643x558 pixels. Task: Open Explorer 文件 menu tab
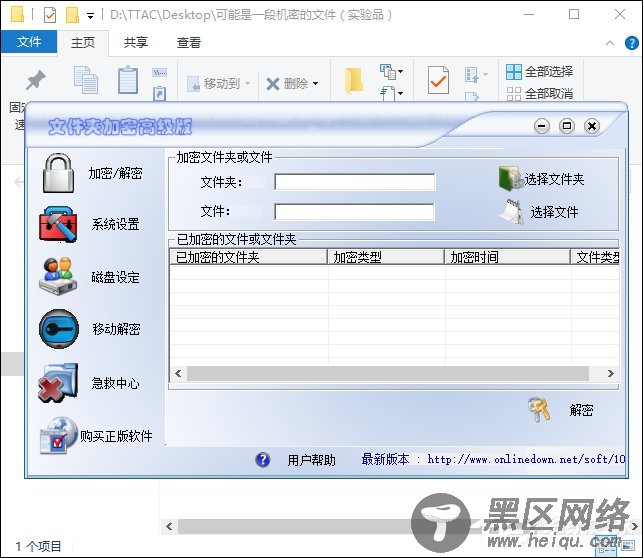pos(29,41)
